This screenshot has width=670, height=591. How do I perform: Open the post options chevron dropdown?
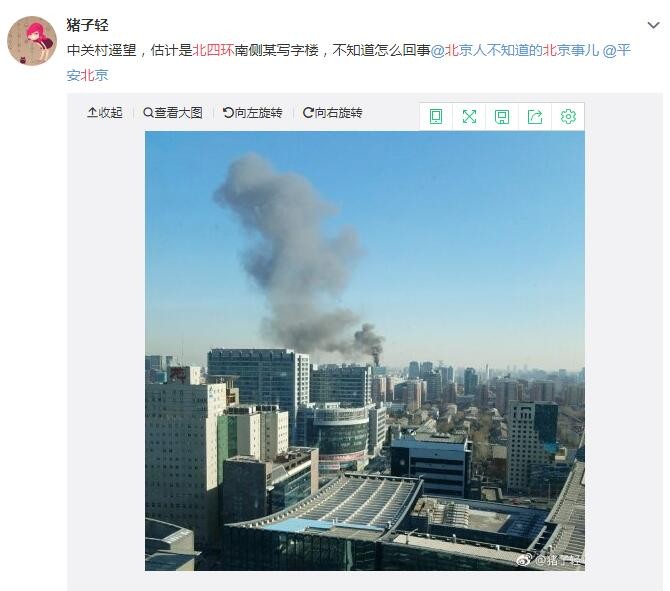[x=653, y=25]
